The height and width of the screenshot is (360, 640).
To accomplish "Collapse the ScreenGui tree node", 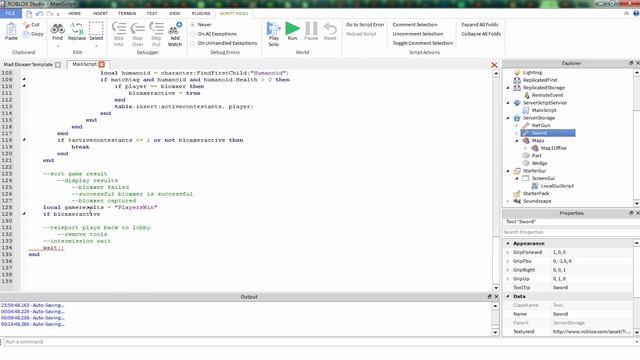I will tap(517, 178).
